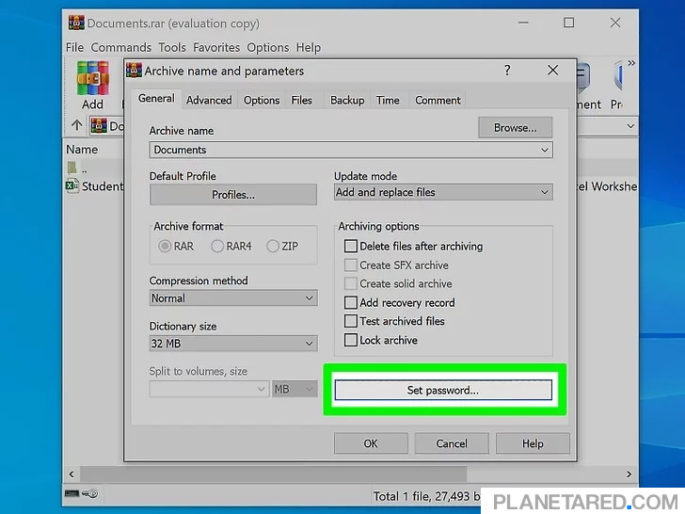Click the WinRAR icon in title bar
The image size is (685, 514).
coord(74,23)
